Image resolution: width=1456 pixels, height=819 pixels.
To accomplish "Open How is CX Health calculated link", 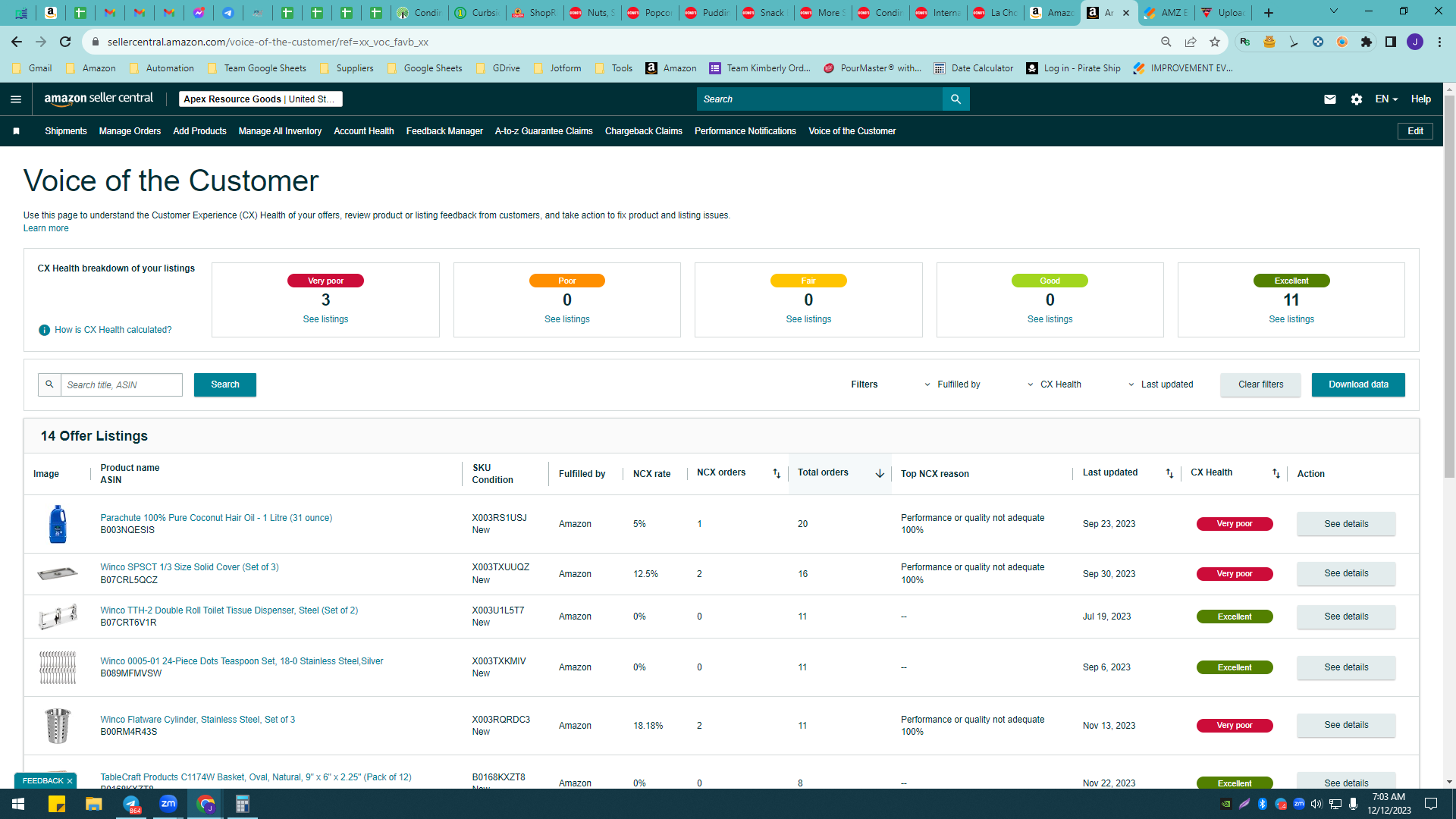I will pos(113,330).
